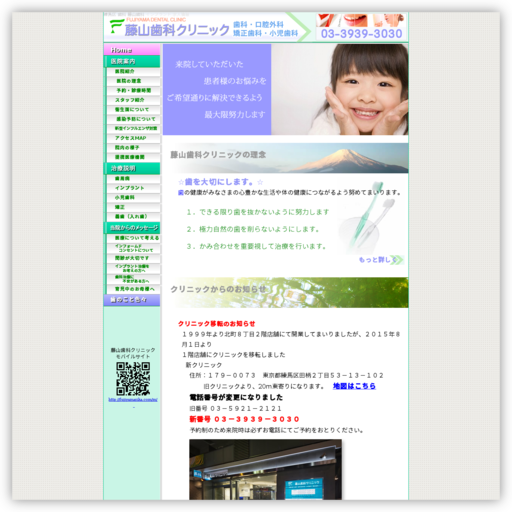Image resolution: width=512 pixels, height=512 pixels.
Task: Click the 03-3939-3030 phone banner
Action: 361,34
